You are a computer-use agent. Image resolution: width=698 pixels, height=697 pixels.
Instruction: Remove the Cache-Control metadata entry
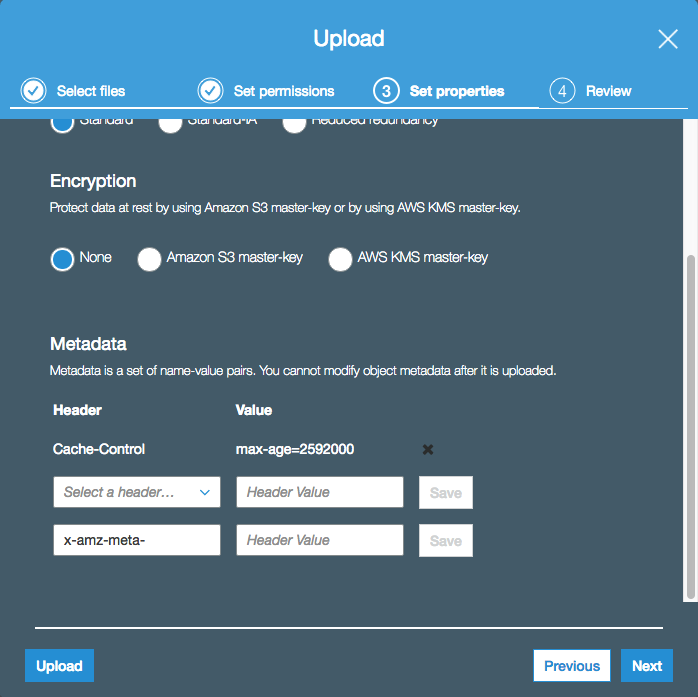428,450
